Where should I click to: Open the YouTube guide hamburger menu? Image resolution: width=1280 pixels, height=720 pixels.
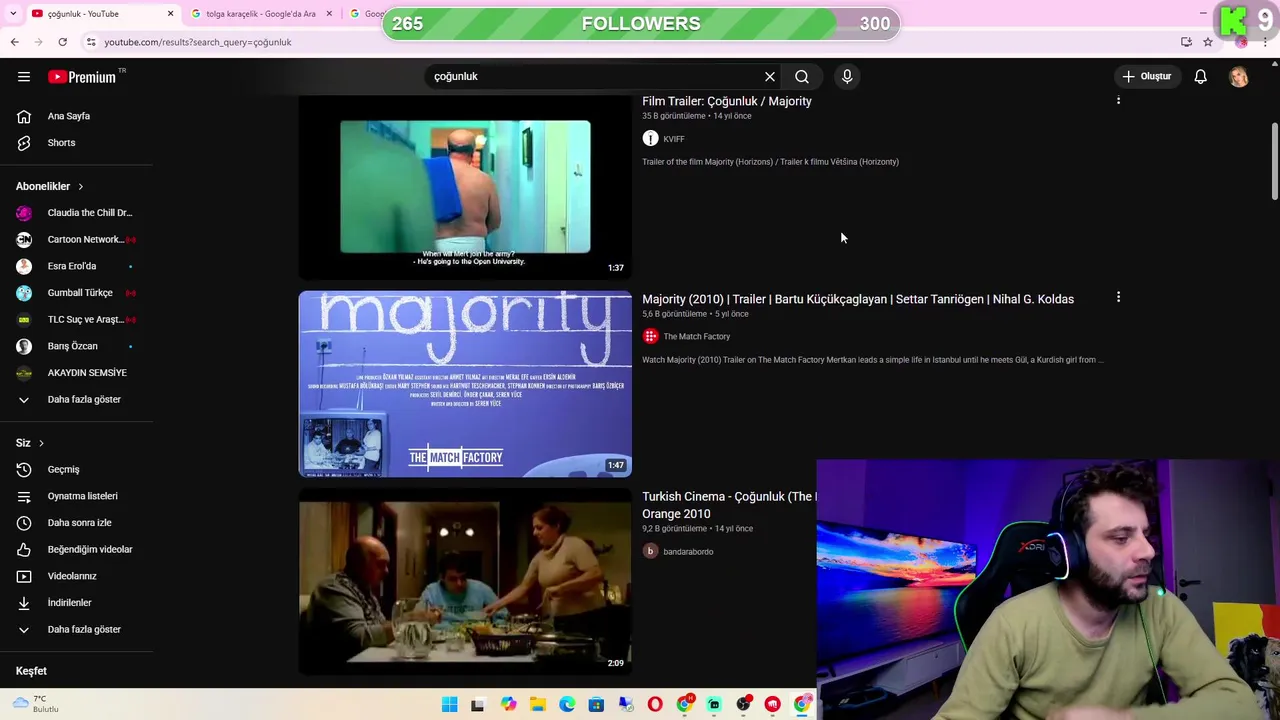[24, 77]
